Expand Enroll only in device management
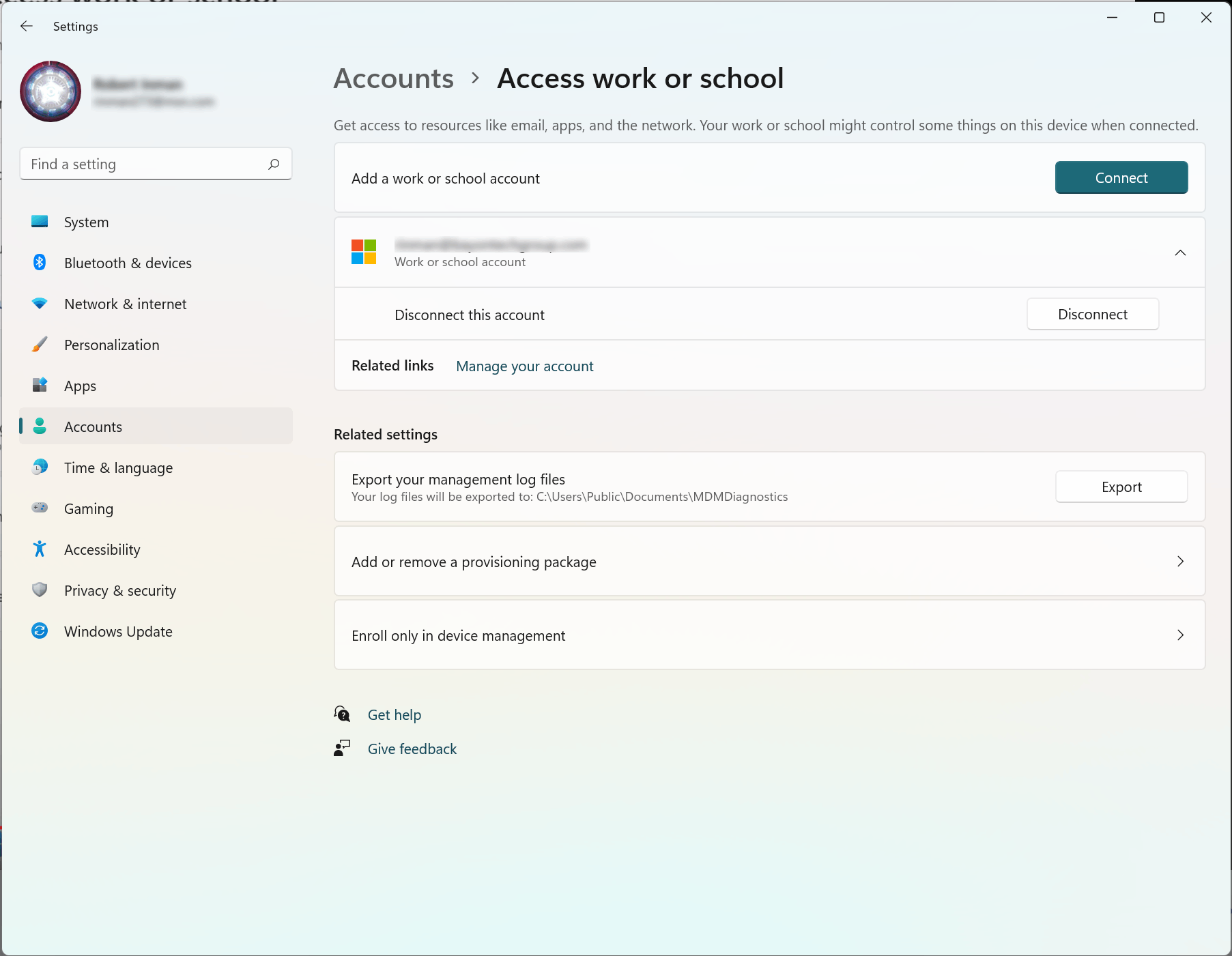Viewport: 1232px width, 956px height. 1181,635
